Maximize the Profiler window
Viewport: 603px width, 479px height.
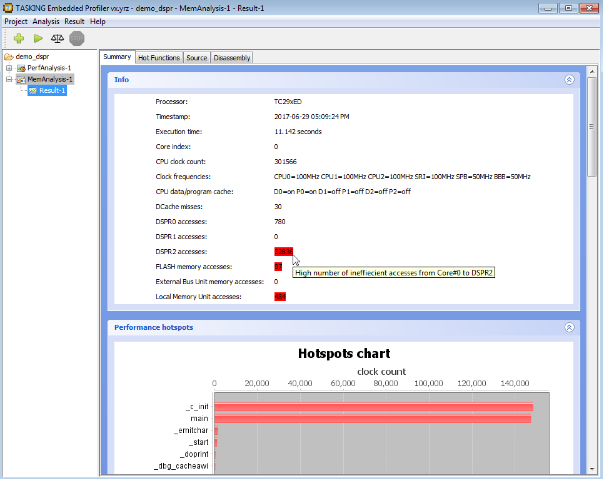[x=568, y=8]
